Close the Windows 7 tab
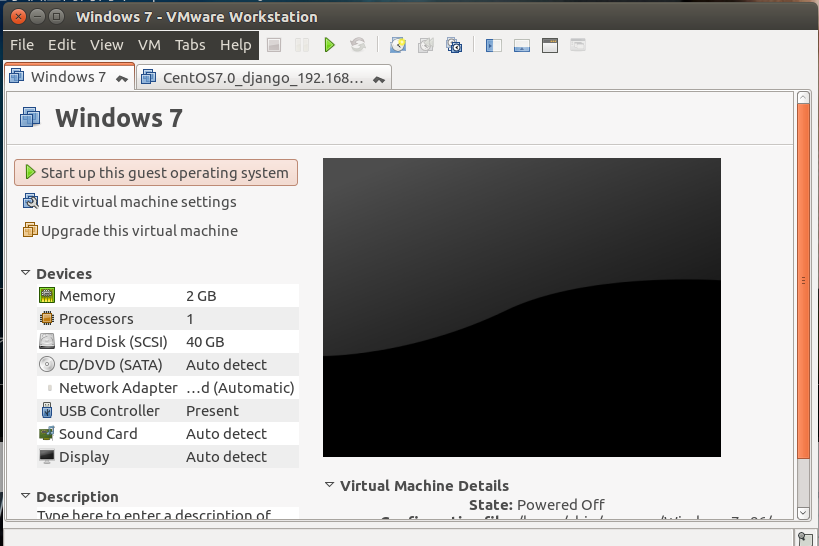Viewport: 819px width, 546px height. [x=122, y=78]
